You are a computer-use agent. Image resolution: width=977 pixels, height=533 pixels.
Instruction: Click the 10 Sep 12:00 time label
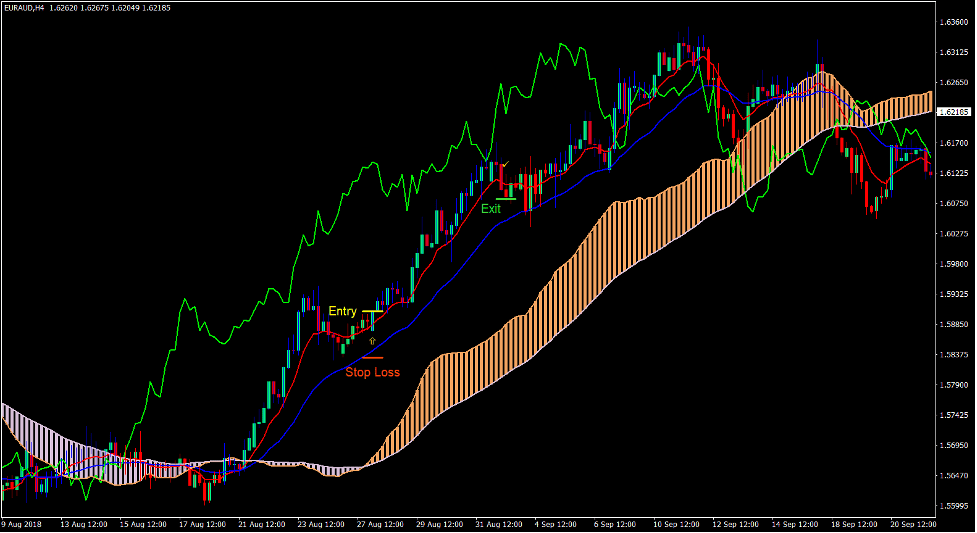(679, 524)
